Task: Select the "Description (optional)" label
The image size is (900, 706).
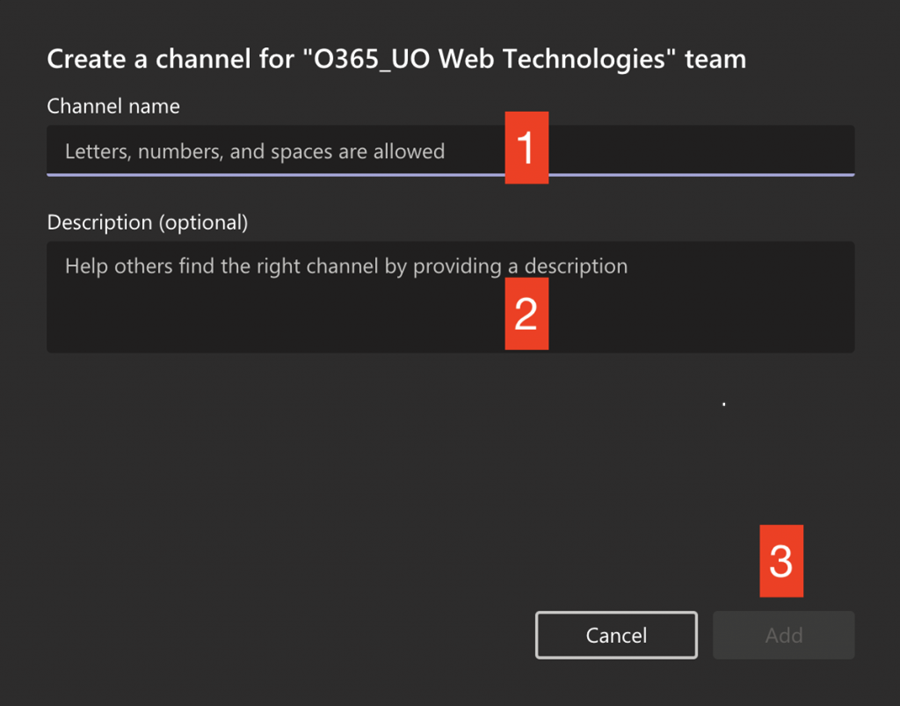Action: tap(148, 223)
